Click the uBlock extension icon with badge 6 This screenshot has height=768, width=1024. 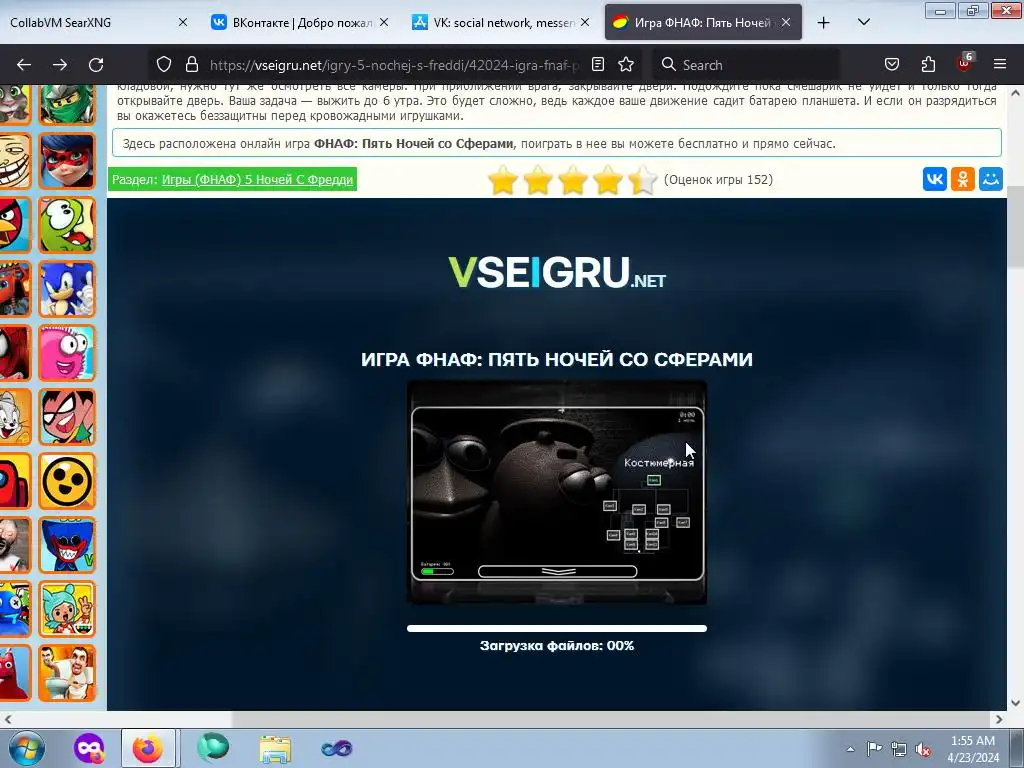tap(965, 63)
